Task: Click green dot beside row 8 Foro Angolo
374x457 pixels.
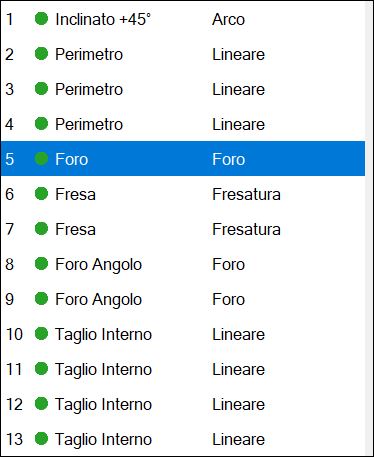Action: (41, 264)
